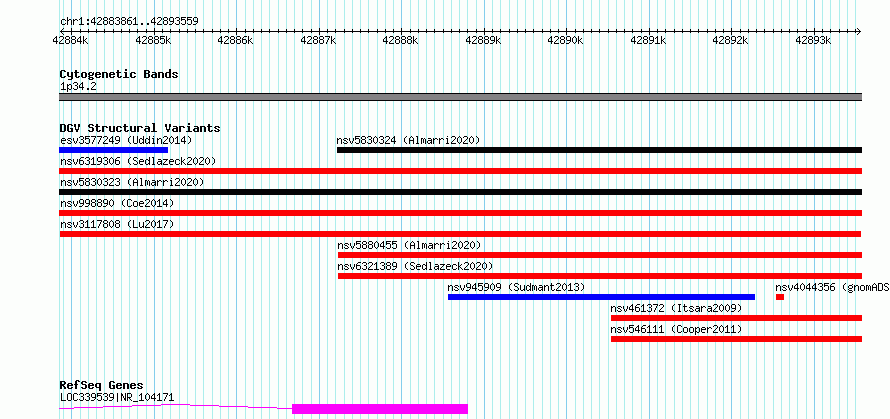Click the Cytogenetic Bands track title
The height and width of the screenshot is (419, 890).
click(119, 74)
